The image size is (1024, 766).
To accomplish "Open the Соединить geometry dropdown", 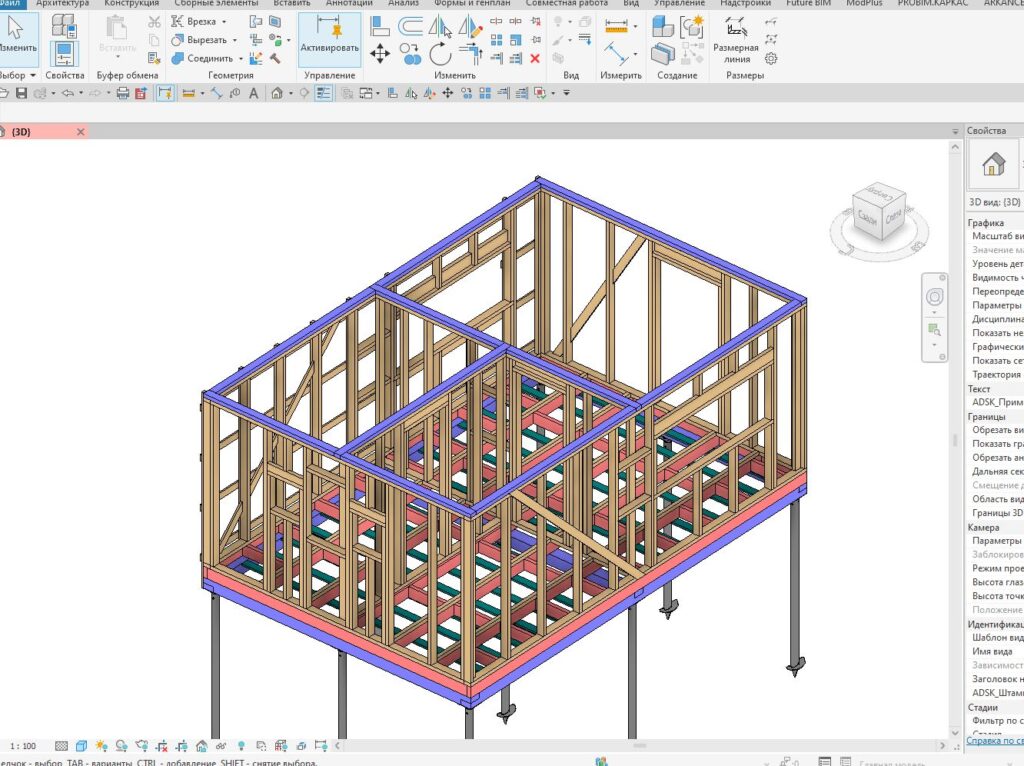I will pos(240,58).
